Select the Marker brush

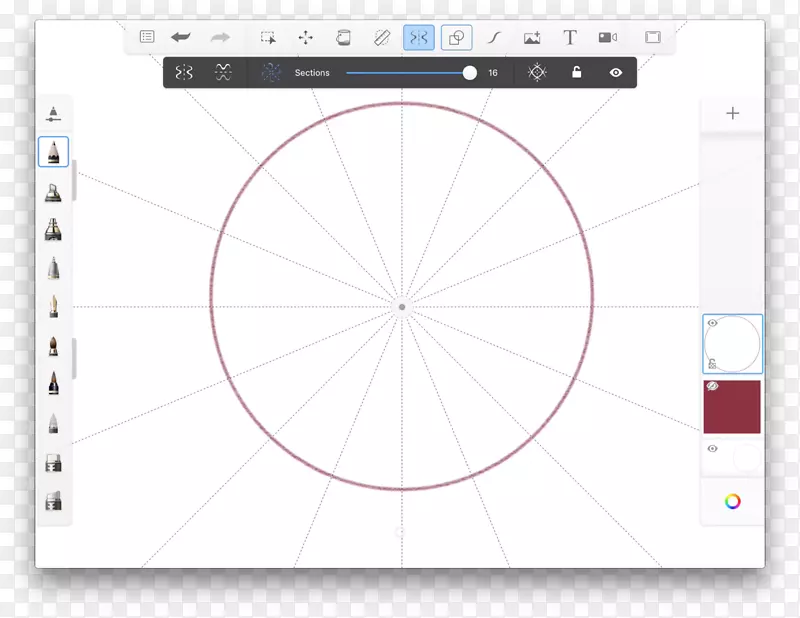point(53,229)
